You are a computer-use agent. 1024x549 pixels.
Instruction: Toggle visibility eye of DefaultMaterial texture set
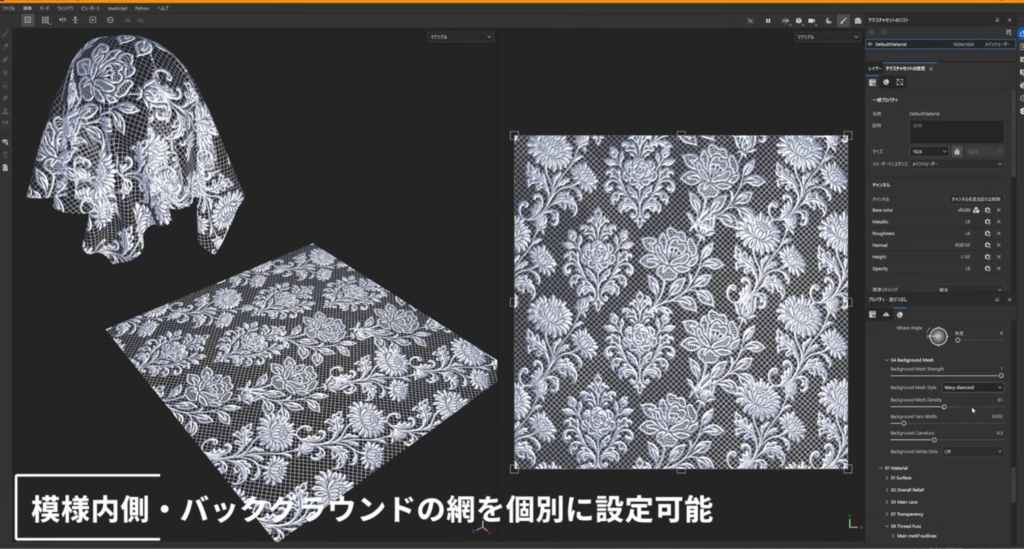point(870,44)
